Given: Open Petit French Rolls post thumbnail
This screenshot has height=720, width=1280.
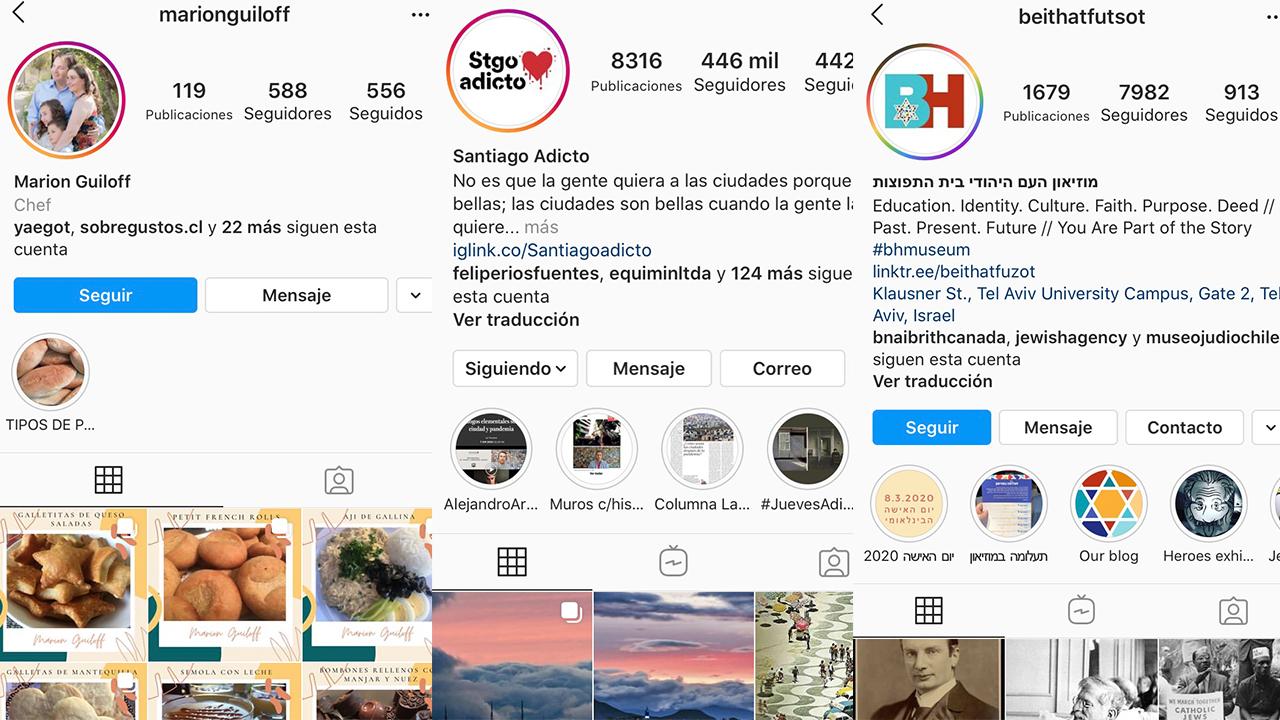Looking at the screenshot, I should tap(224, 584).
